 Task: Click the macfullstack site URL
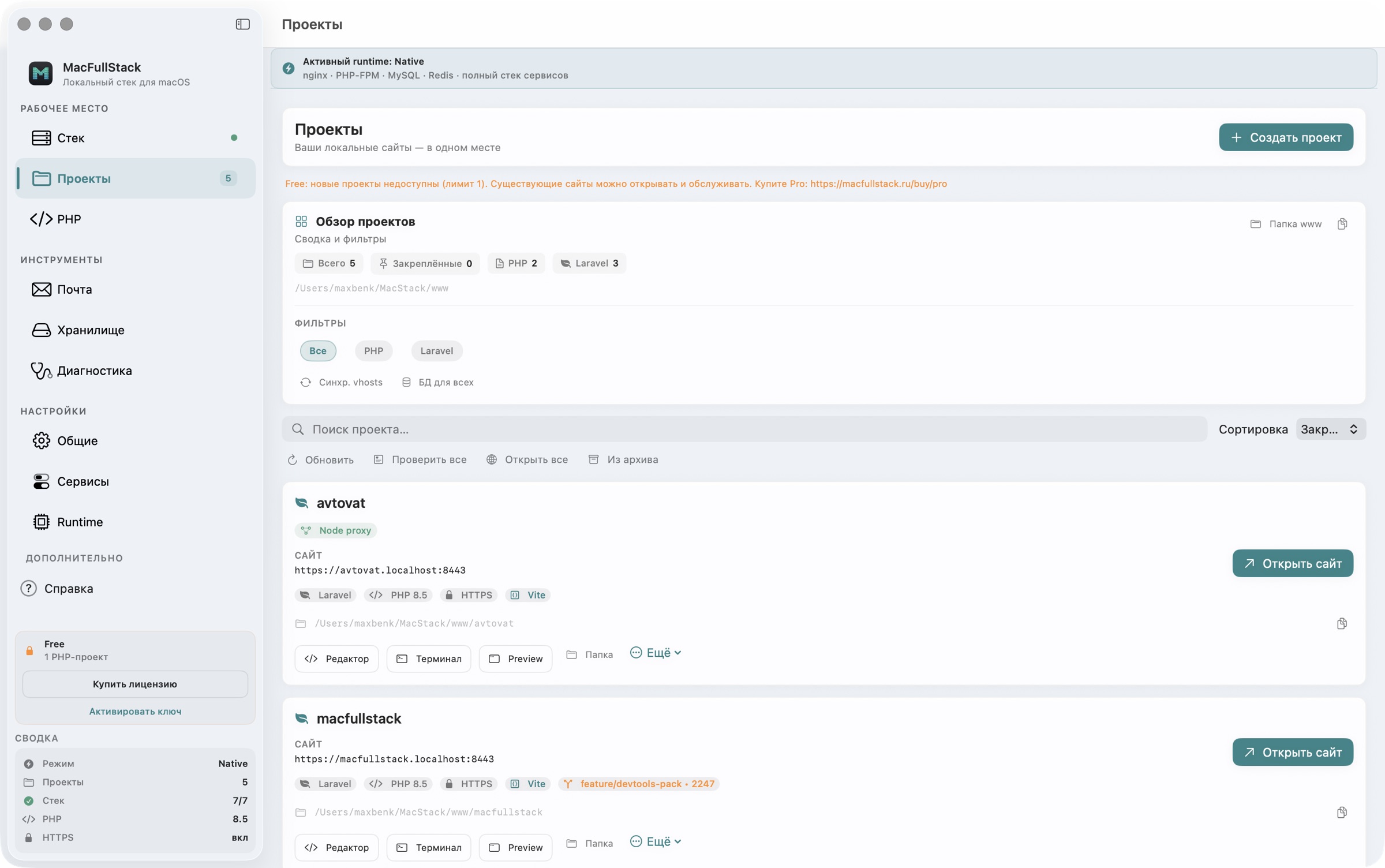pos(394,759)
